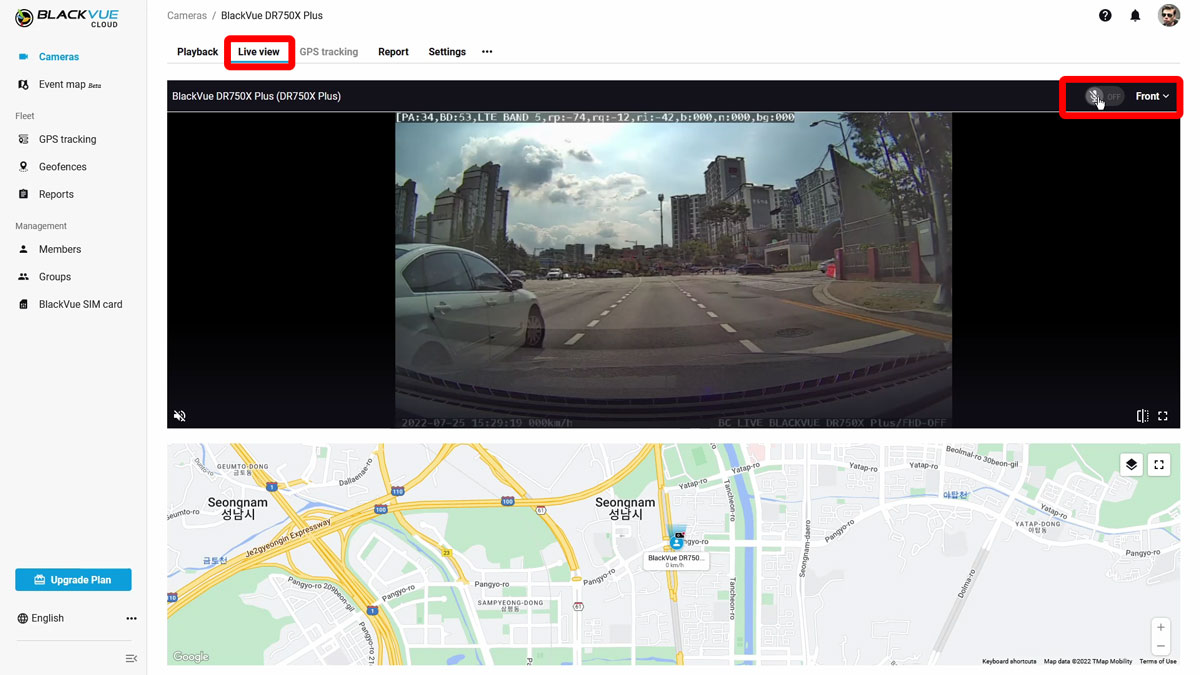Click the BlackVue Cloud logo

coord(67,17)
